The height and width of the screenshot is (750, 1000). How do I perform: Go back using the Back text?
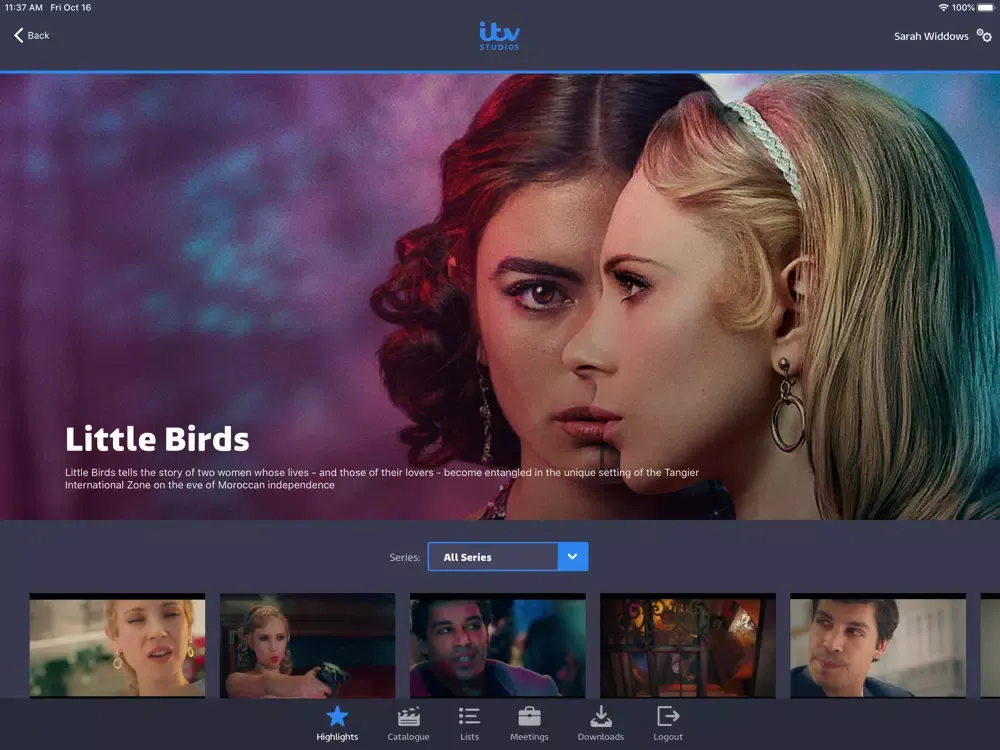tap(38, 36)
